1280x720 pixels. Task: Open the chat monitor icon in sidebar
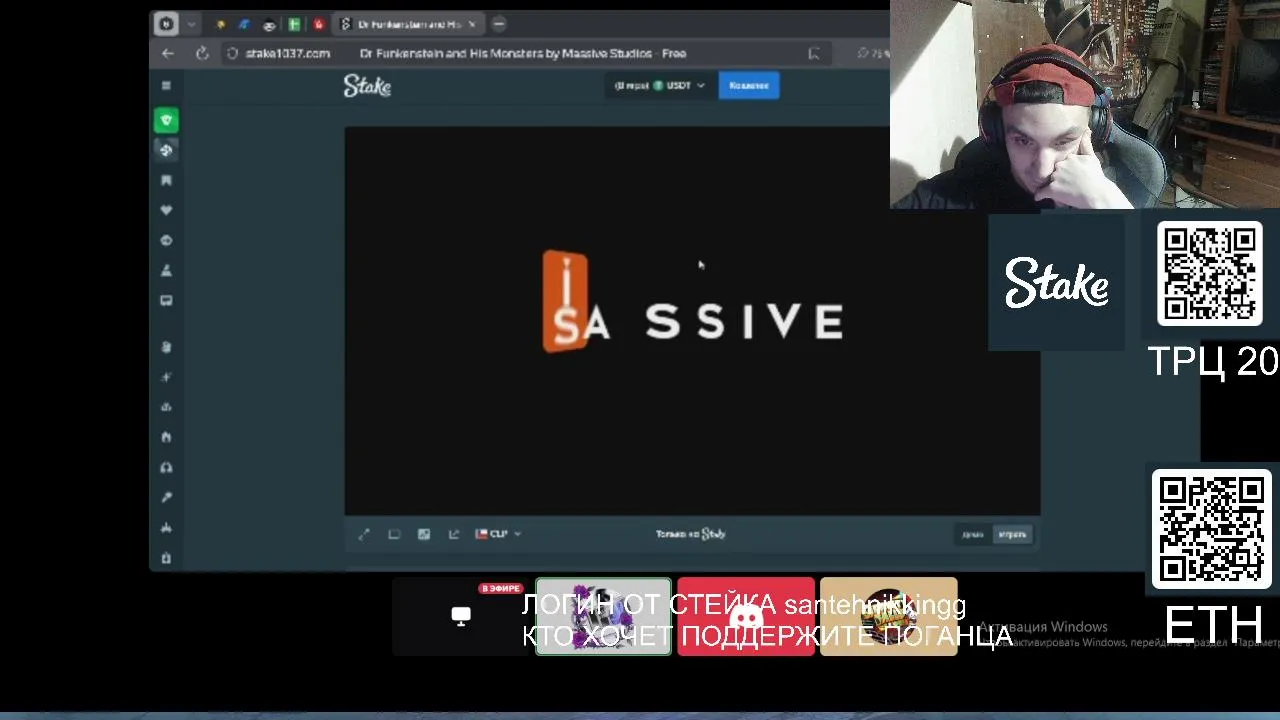(x=166, y=300)
